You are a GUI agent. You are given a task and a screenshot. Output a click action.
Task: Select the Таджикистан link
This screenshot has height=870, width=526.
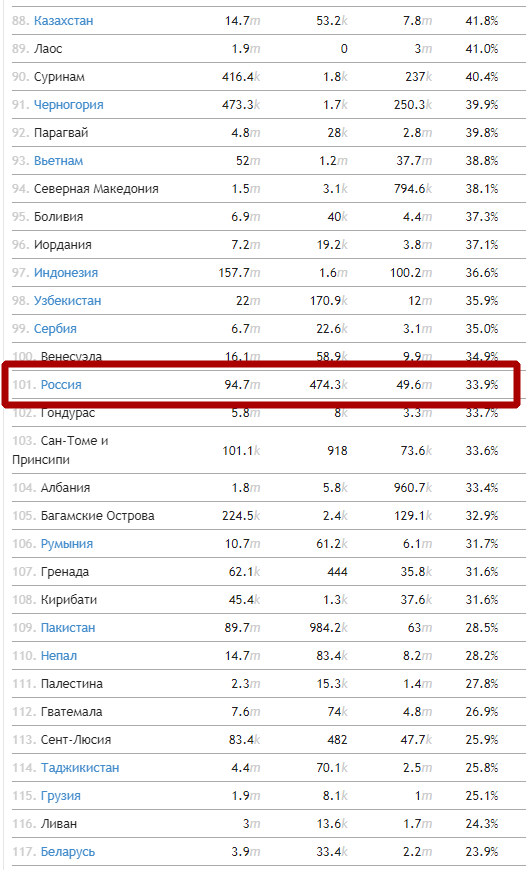(80, 768)
